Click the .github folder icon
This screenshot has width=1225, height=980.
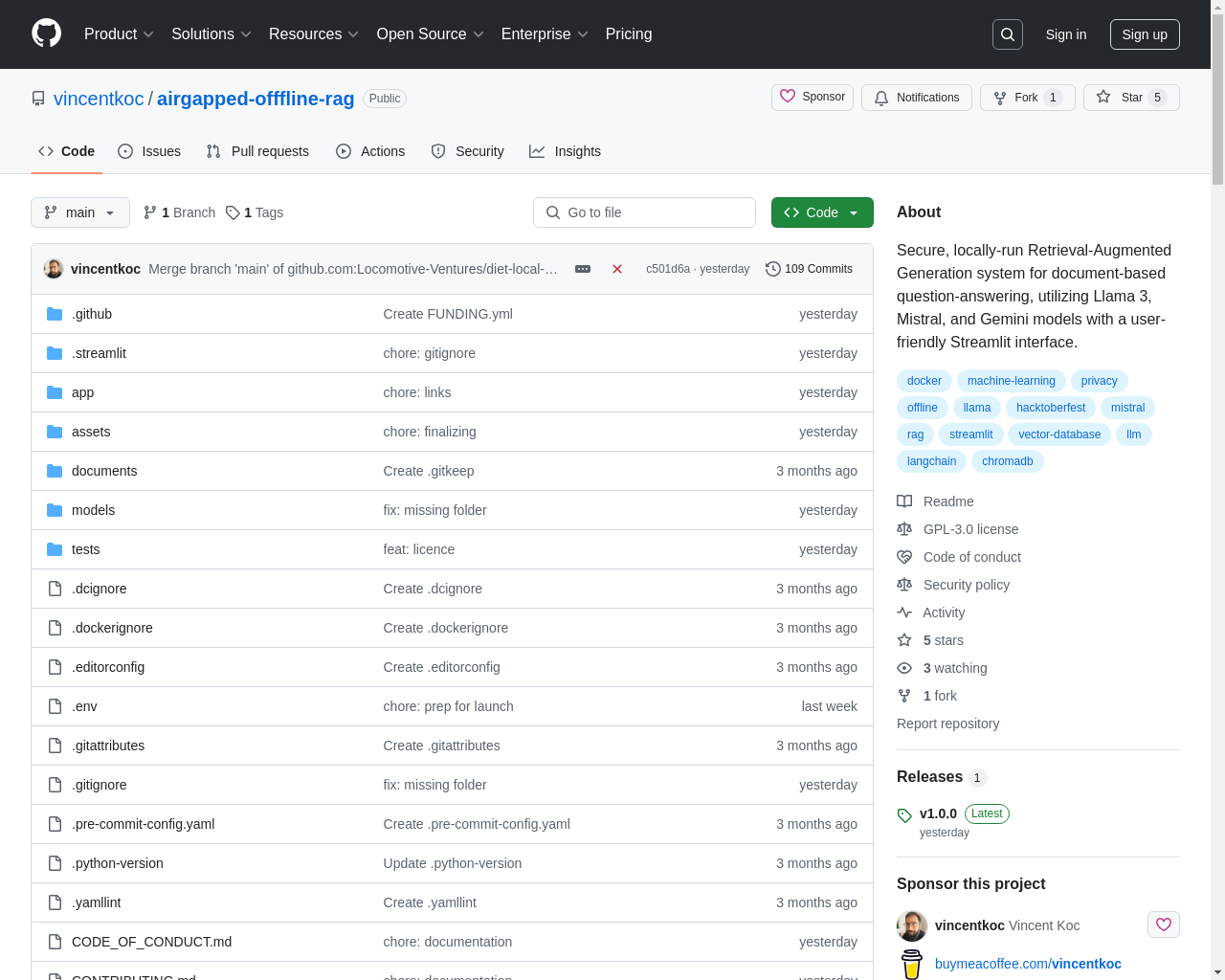pos(55,314)
